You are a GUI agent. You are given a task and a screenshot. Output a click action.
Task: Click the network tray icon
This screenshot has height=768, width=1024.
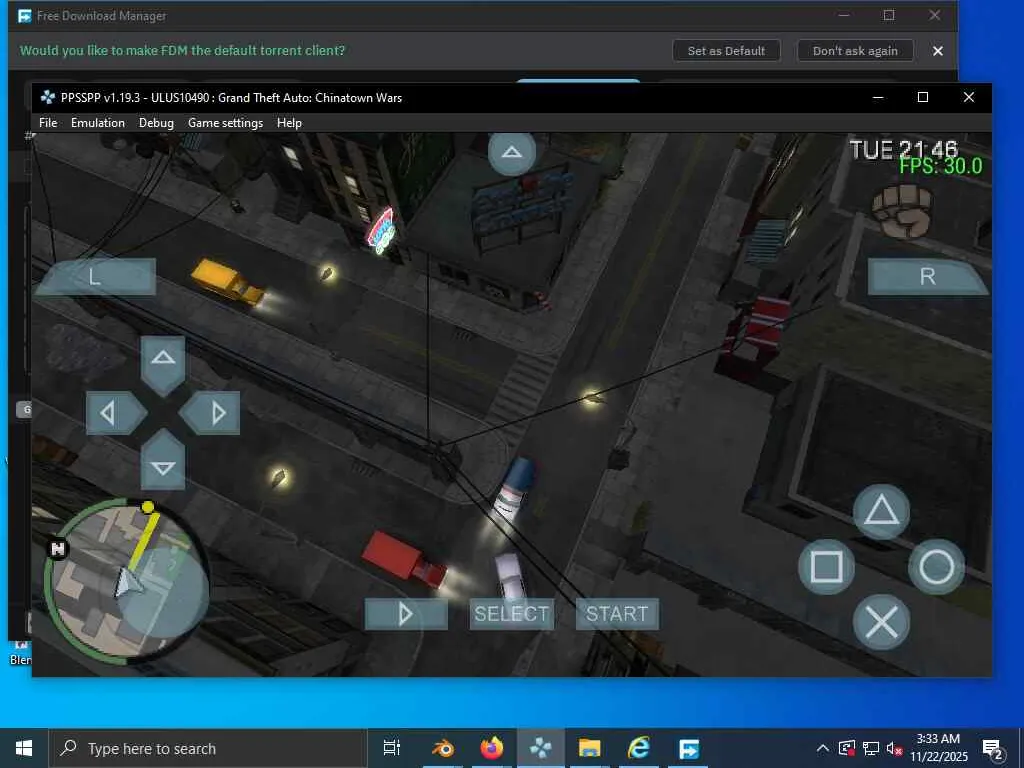(x=871, y=748)
